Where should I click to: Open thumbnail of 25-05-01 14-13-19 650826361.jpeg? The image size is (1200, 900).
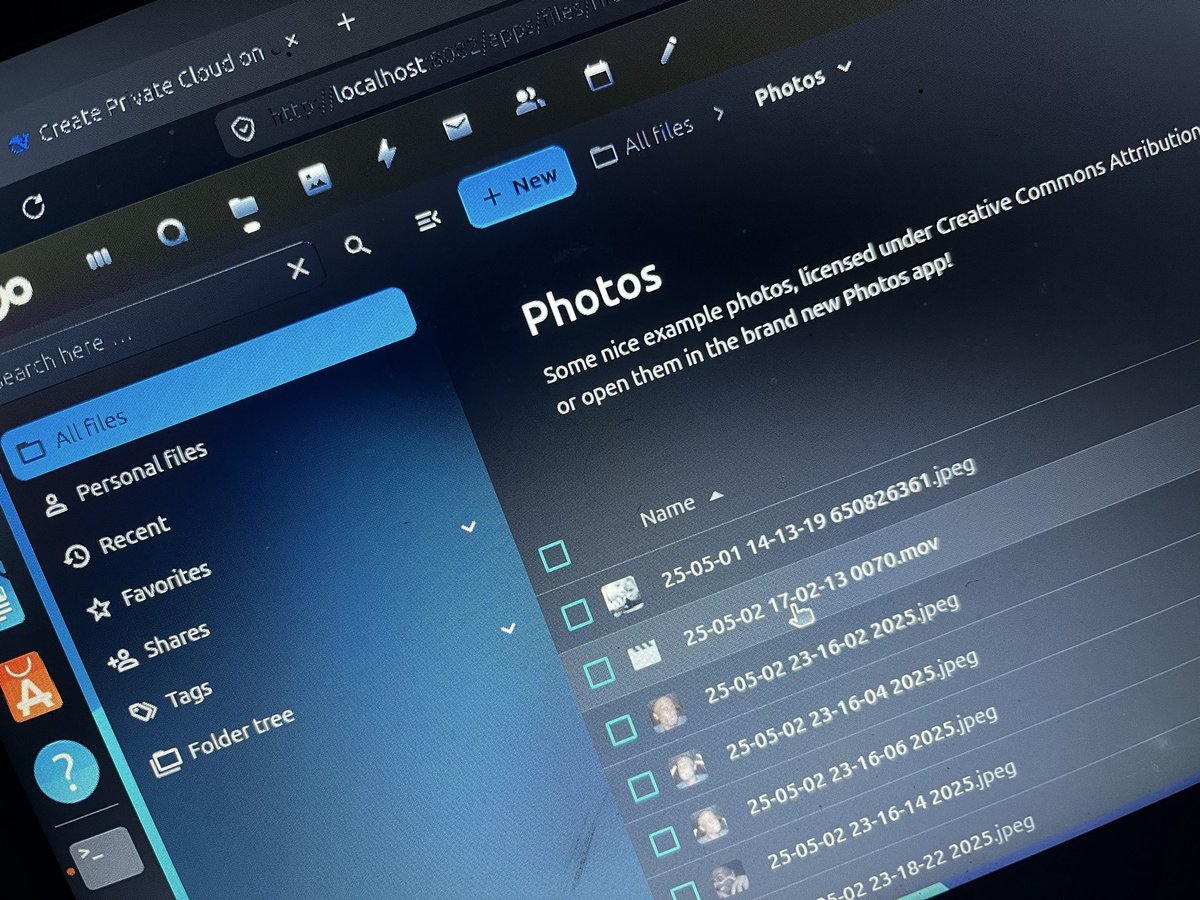point(622,597)
